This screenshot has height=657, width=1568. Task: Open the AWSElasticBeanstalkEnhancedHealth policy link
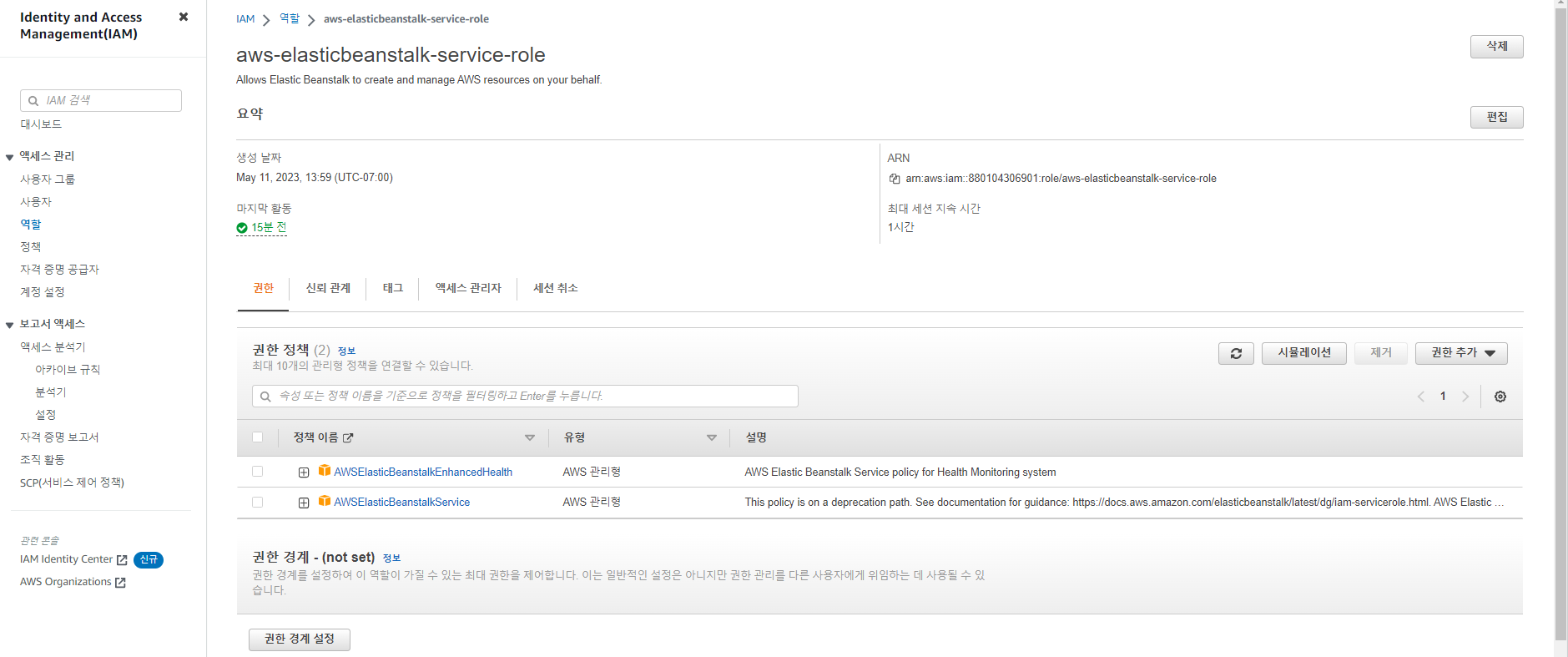(x=423, y=473)
